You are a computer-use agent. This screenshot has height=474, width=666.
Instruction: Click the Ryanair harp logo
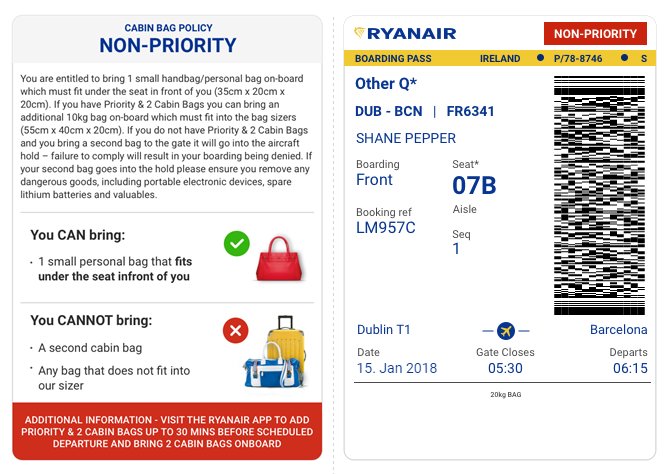pyautogui.click(x=360, y=33)
